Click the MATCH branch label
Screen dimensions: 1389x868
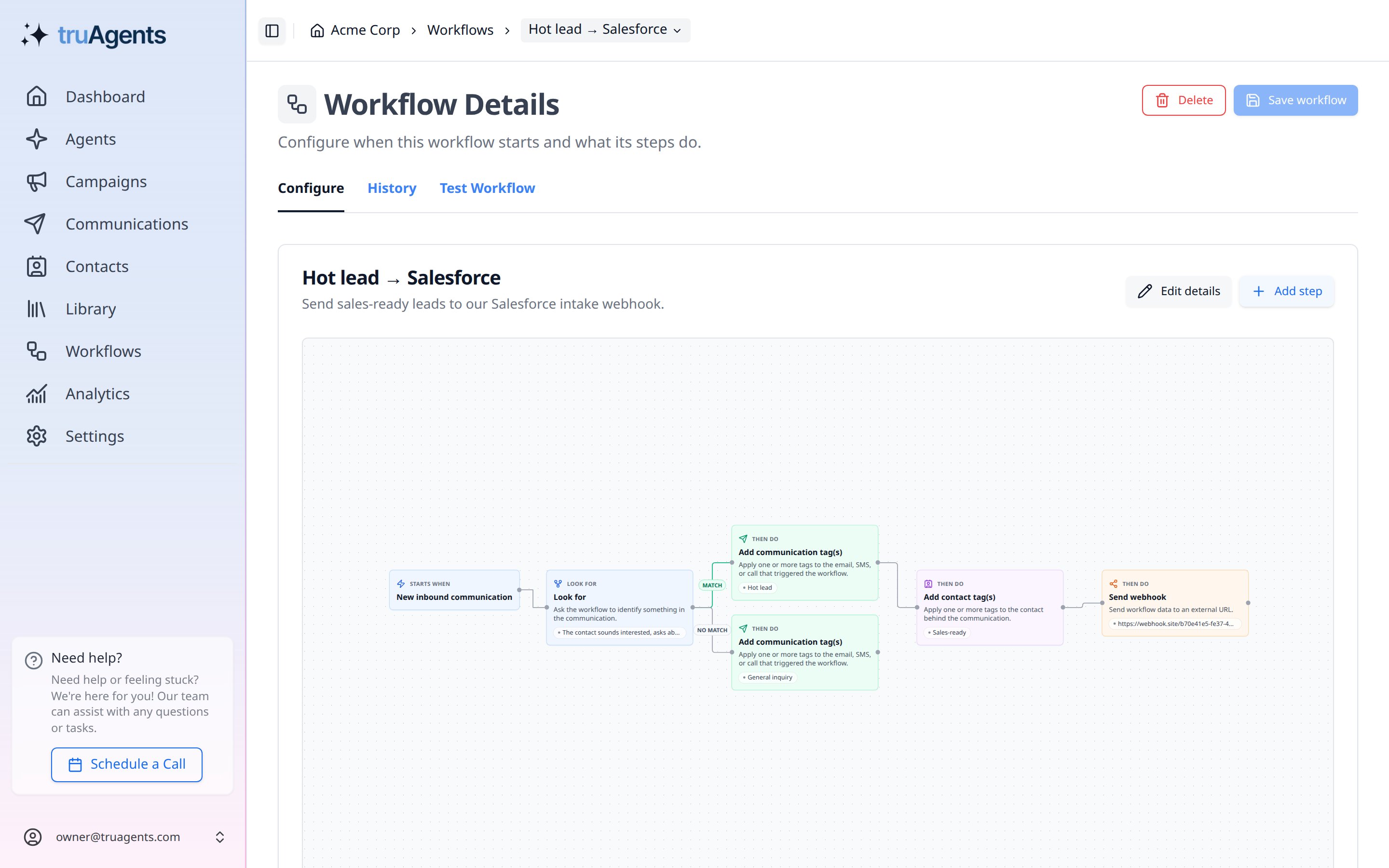coord(712,585)
